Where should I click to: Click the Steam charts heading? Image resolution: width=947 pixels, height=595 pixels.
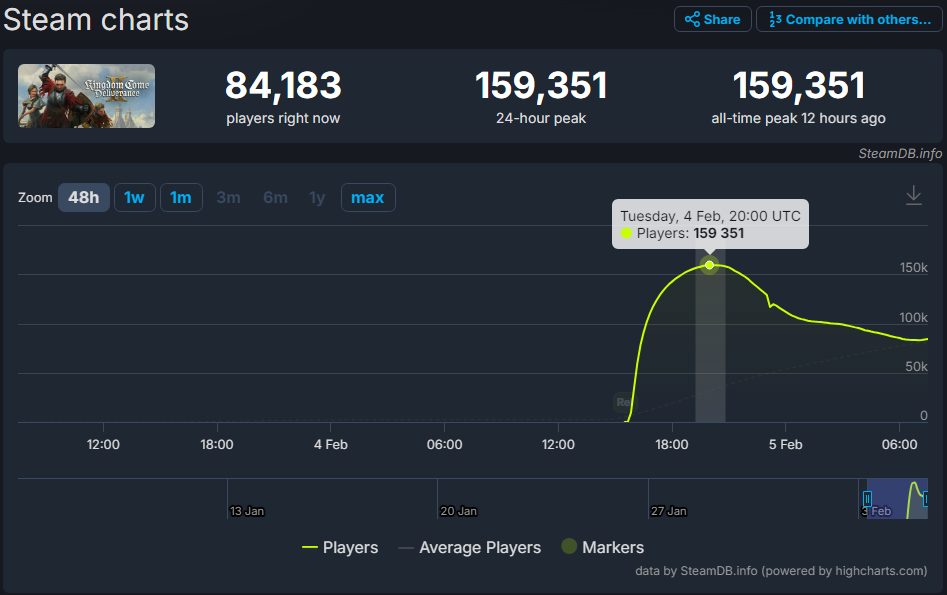point(96,19)
